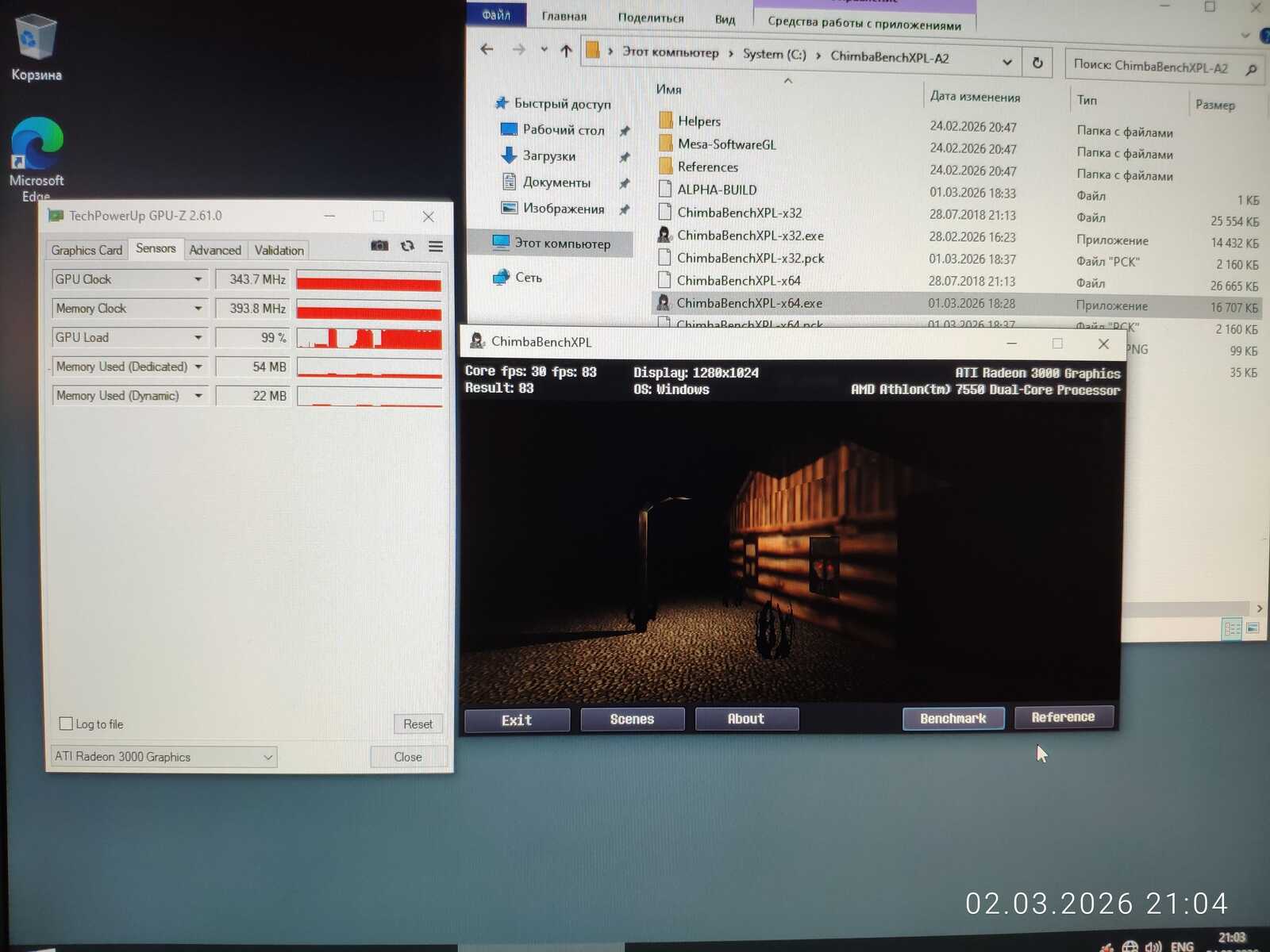Click the GPU-Z refresh icon
This screenshot has height=952, width=1270.
coord(407,246)
